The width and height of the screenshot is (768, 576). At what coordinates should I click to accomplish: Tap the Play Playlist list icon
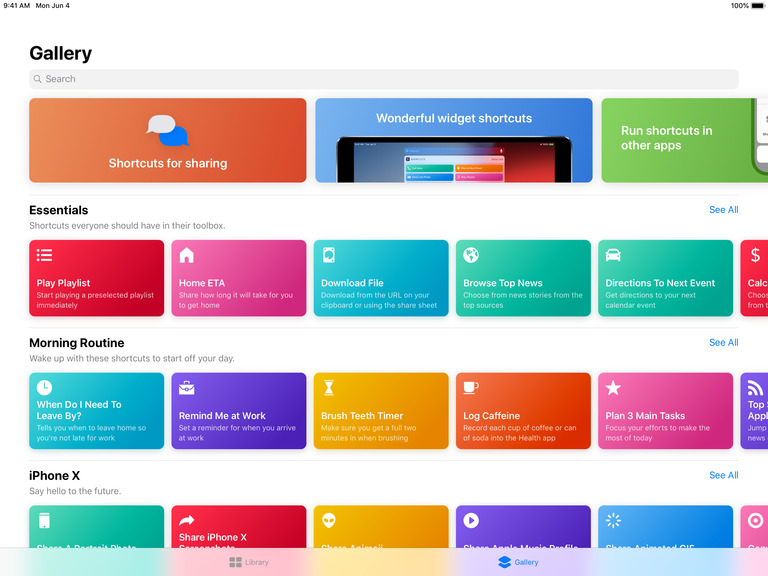[44, 255]
